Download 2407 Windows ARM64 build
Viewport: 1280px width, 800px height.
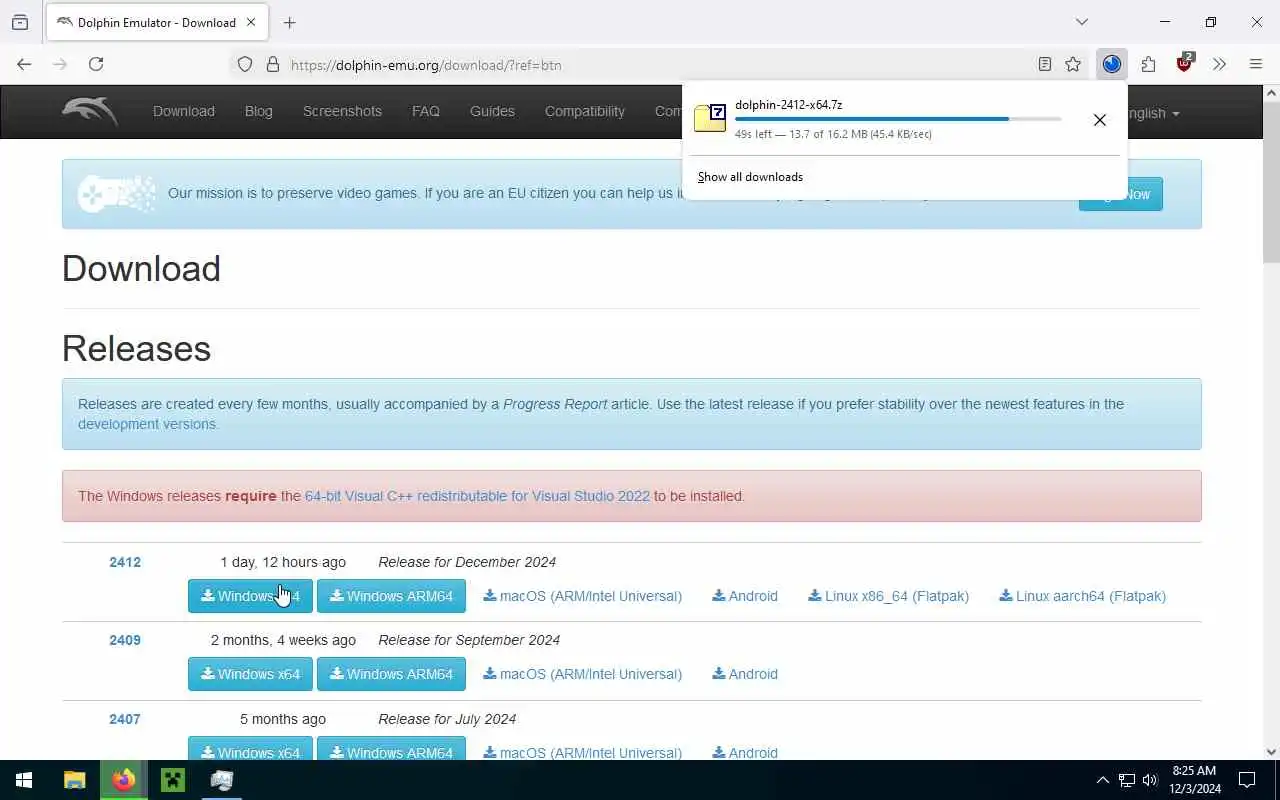coord(391,748)
